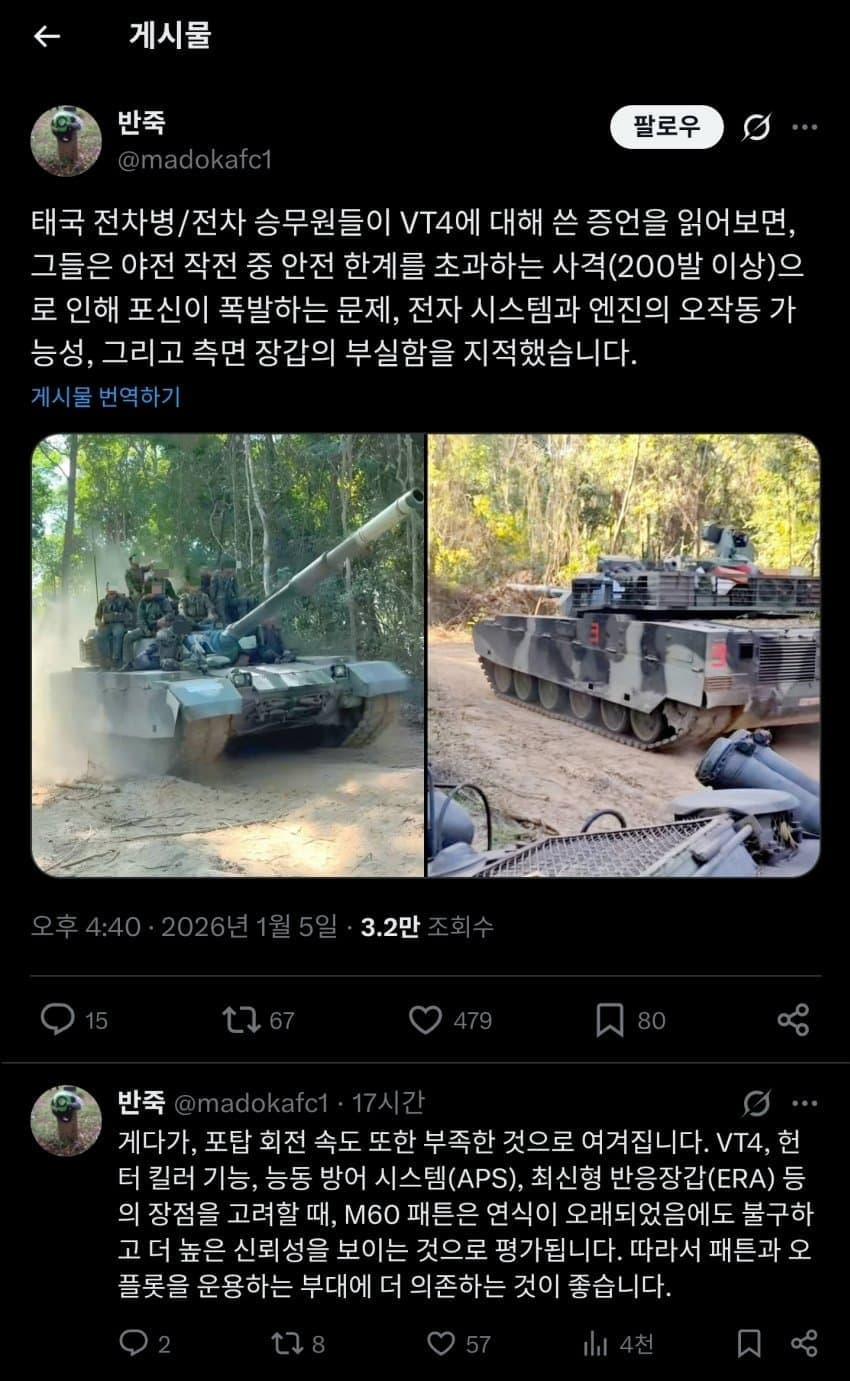Go back using the top-left arrow
Viewport: 850px width, 1381px height.
pos(46,37)
